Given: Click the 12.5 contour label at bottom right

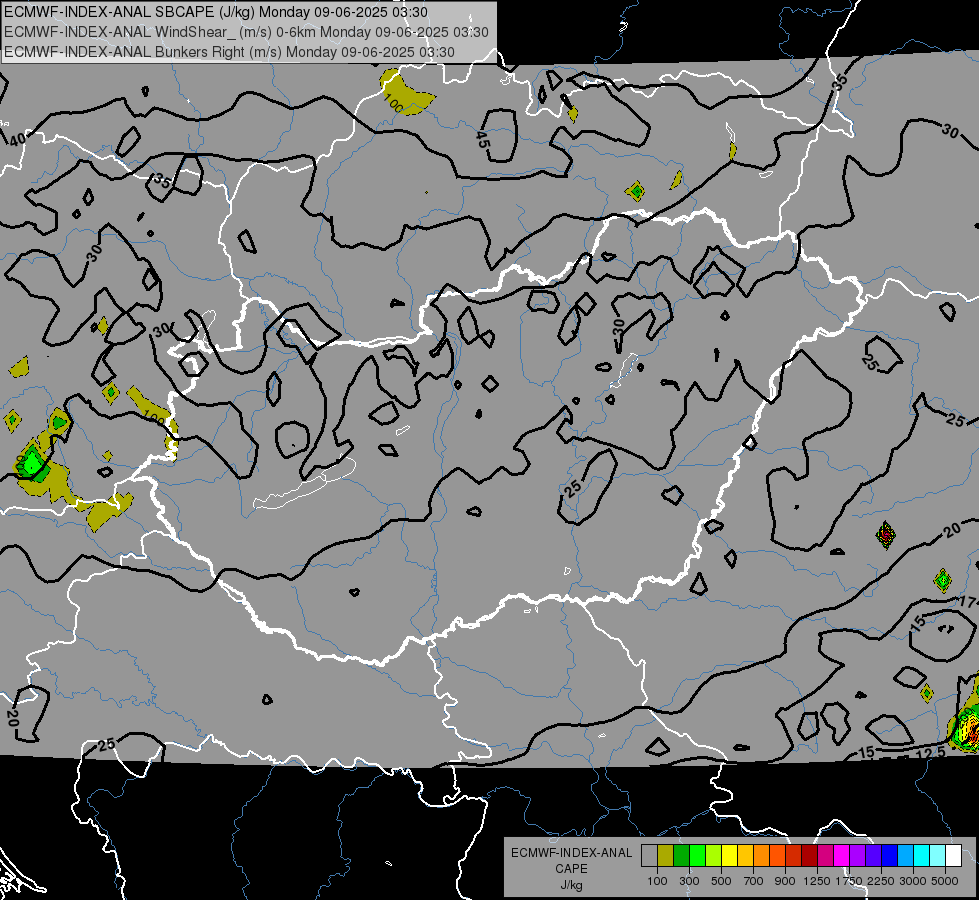Looking at the screenshot, I should (x=930, y=754).
